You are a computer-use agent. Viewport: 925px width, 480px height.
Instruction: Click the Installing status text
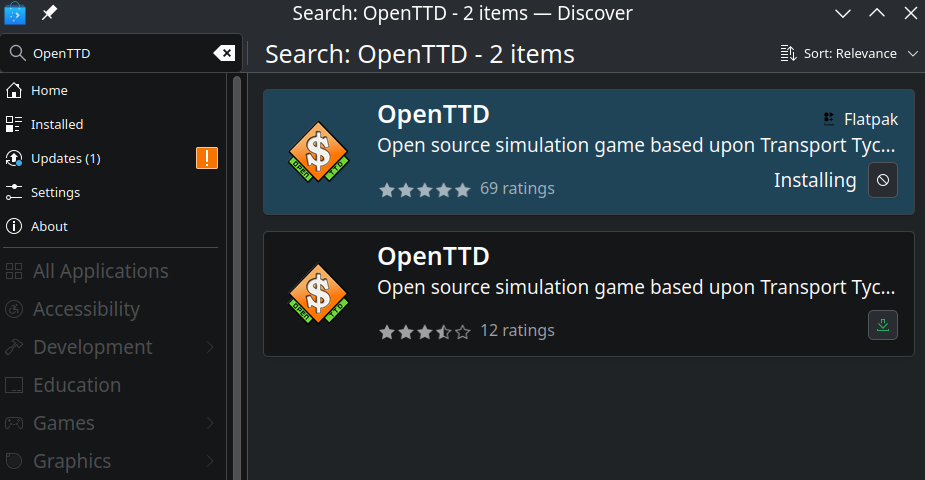815,180
